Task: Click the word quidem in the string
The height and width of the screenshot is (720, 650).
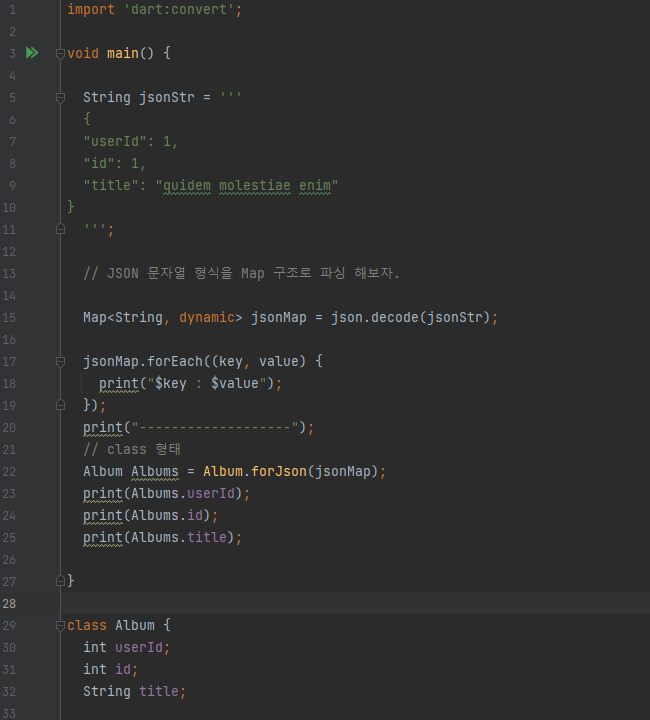Action: (x=187, y=186)
